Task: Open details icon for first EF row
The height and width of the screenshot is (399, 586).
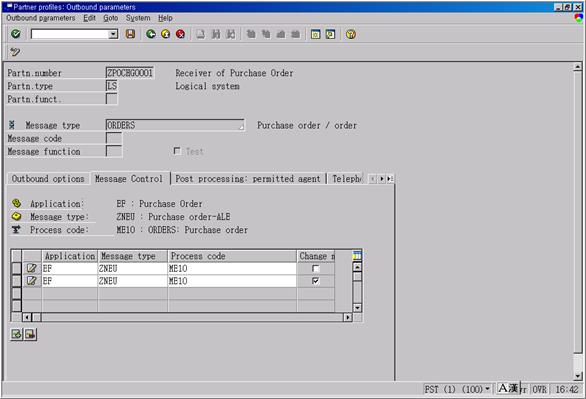Action: [32, 268]
